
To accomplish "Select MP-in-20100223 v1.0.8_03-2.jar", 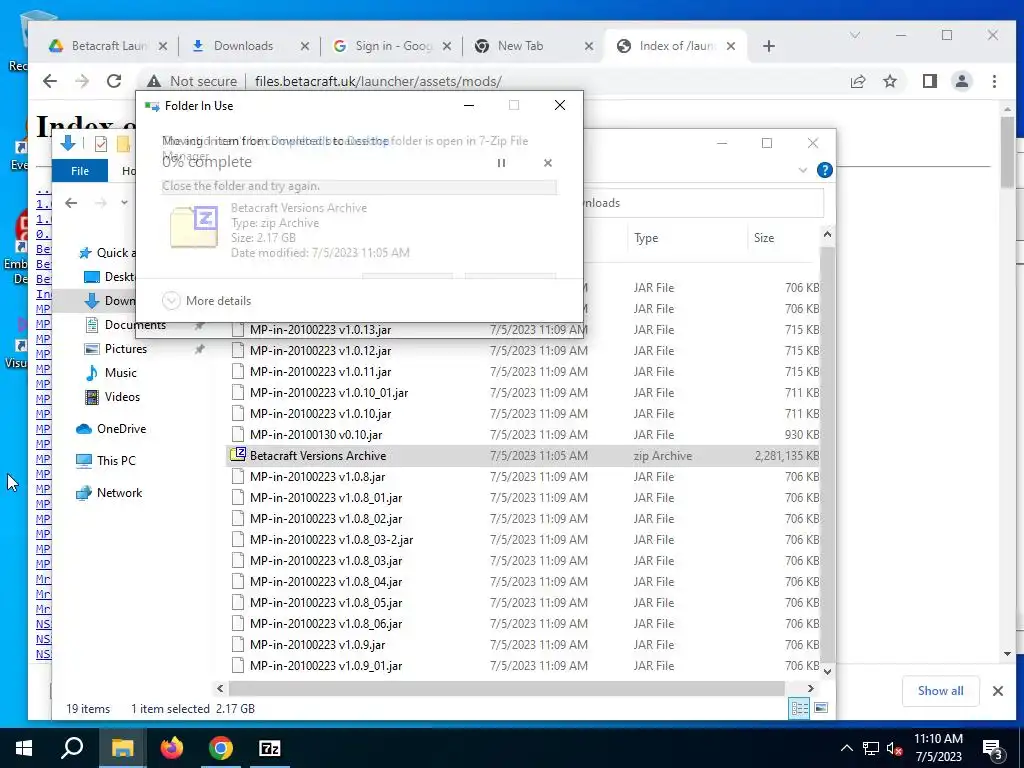I will click(331, 540).
